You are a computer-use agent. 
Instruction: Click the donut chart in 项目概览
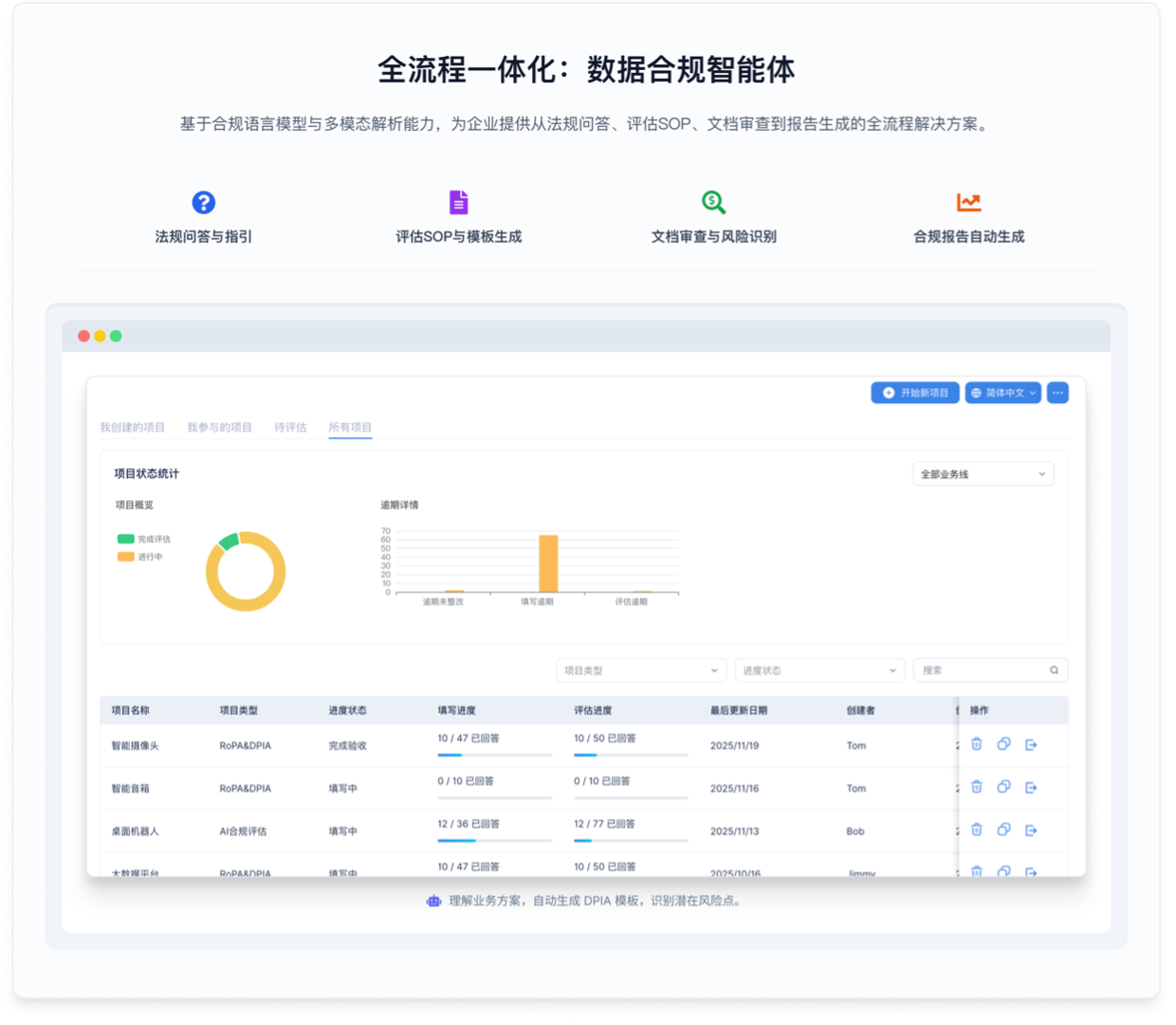coord(246,572)
